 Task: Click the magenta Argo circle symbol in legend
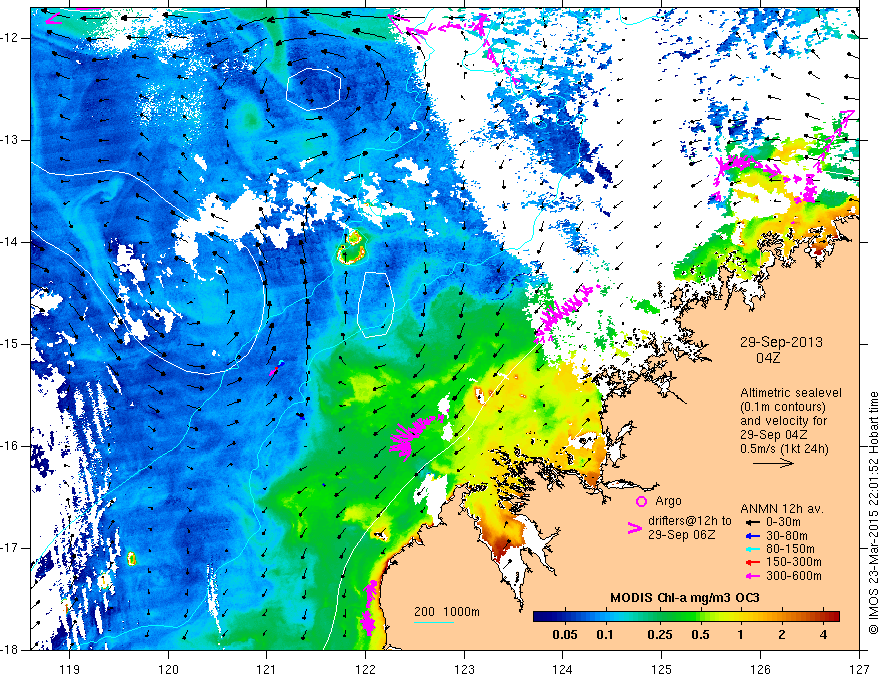(x=641, y=502)
